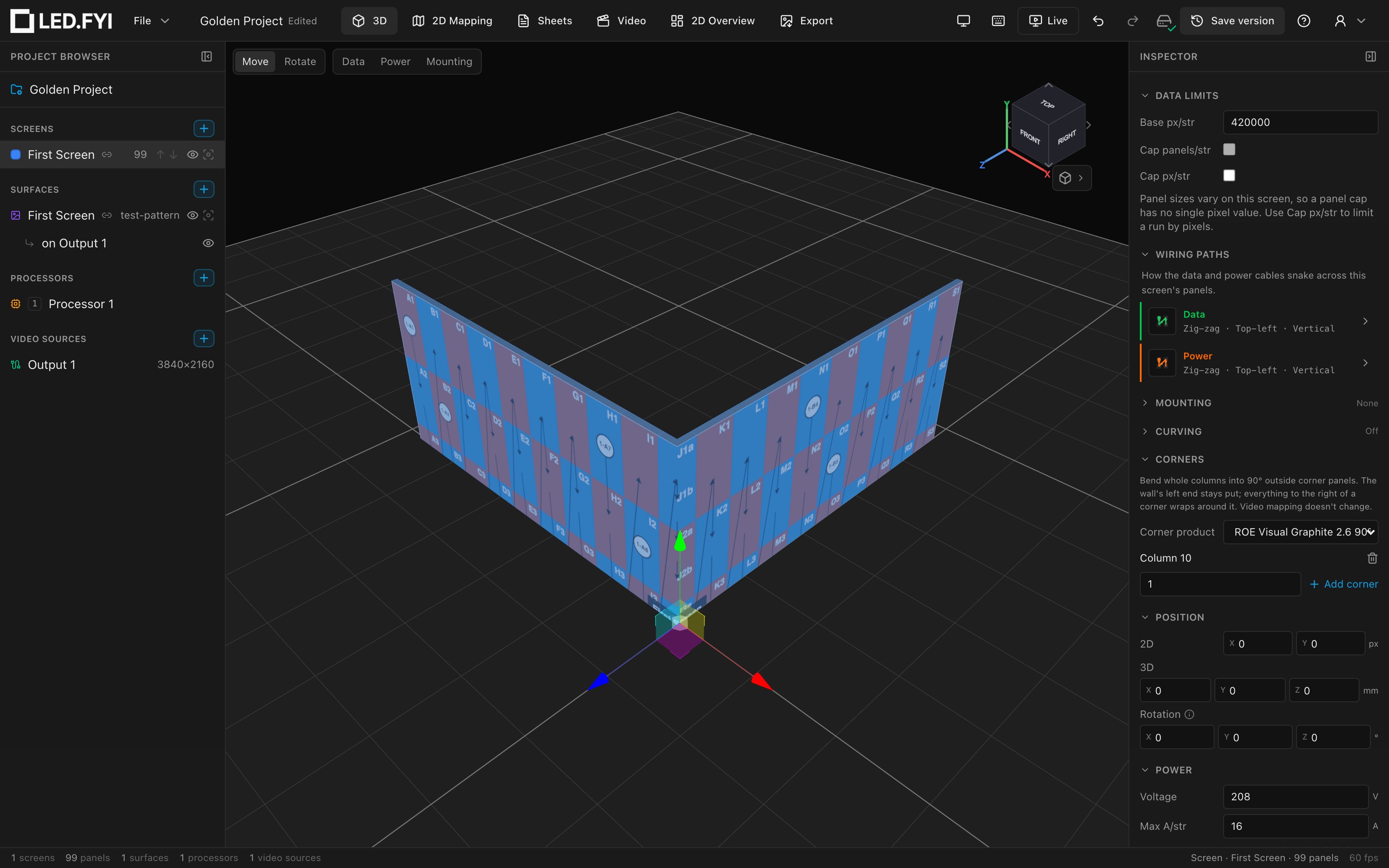1389x868 pixels.
Task: Collapse the Inspector panel icon
Action: [1371, 56]
